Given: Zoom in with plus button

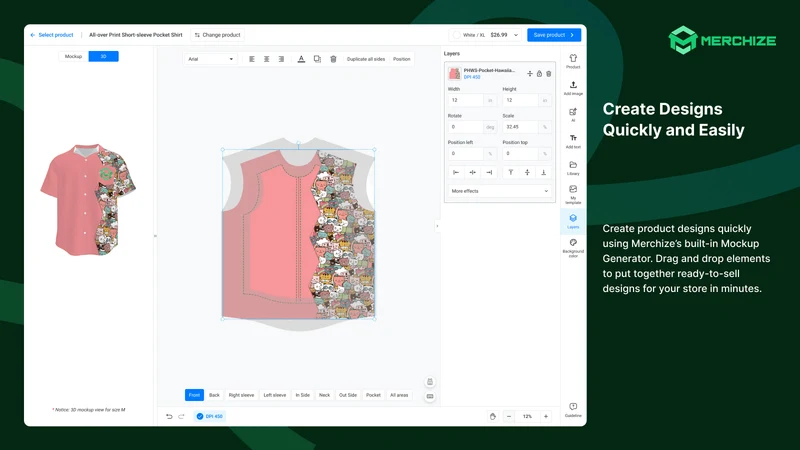Looking at the screenshot, I should coord(545,416).
